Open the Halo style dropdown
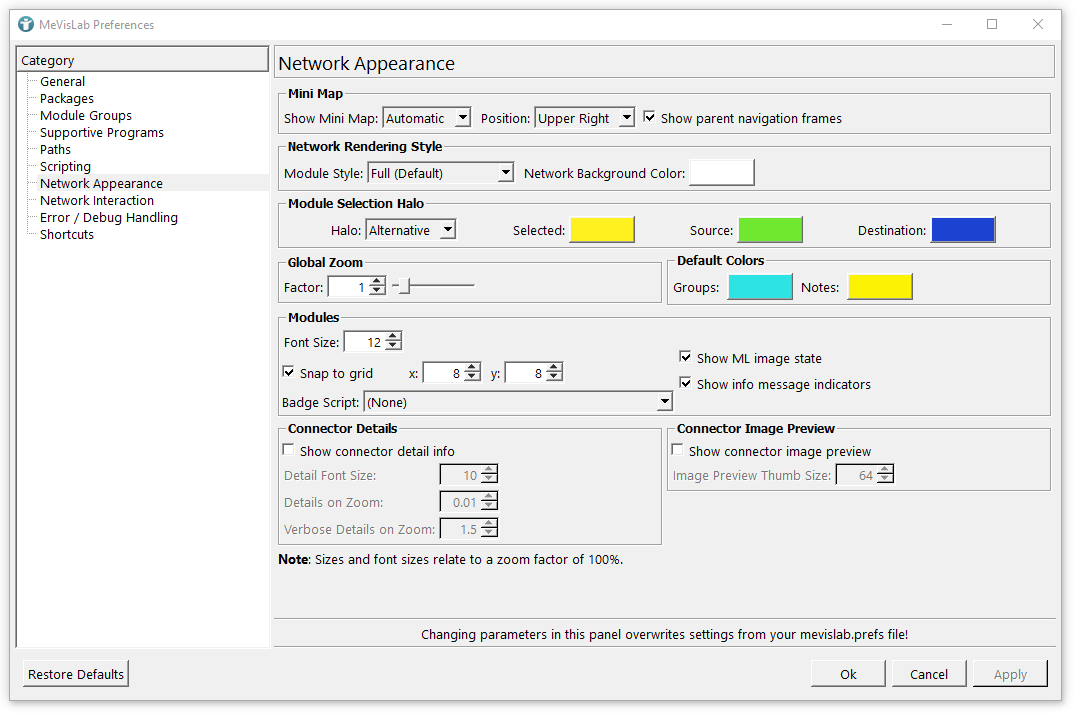The width and height of the screenshot is (1077, 717). pos(411,230)
